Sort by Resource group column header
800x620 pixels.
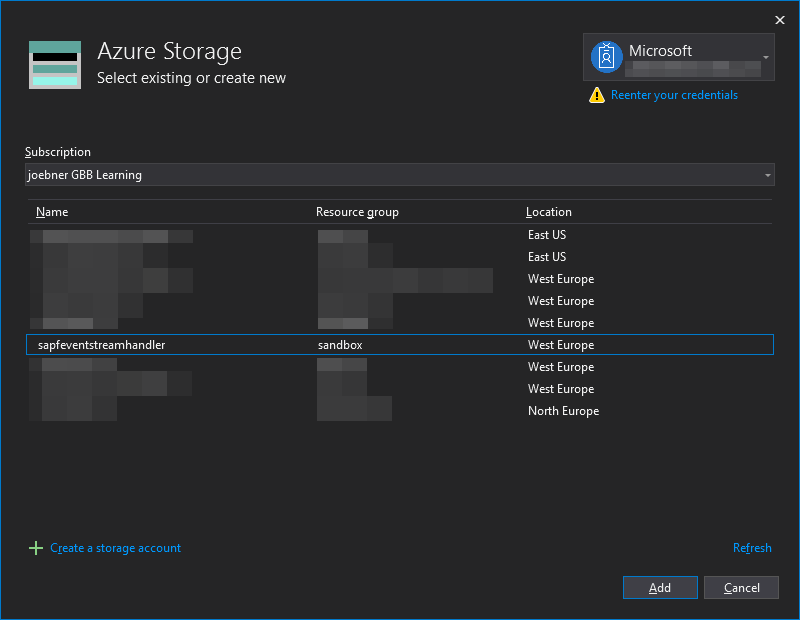(x=357, y=212)
